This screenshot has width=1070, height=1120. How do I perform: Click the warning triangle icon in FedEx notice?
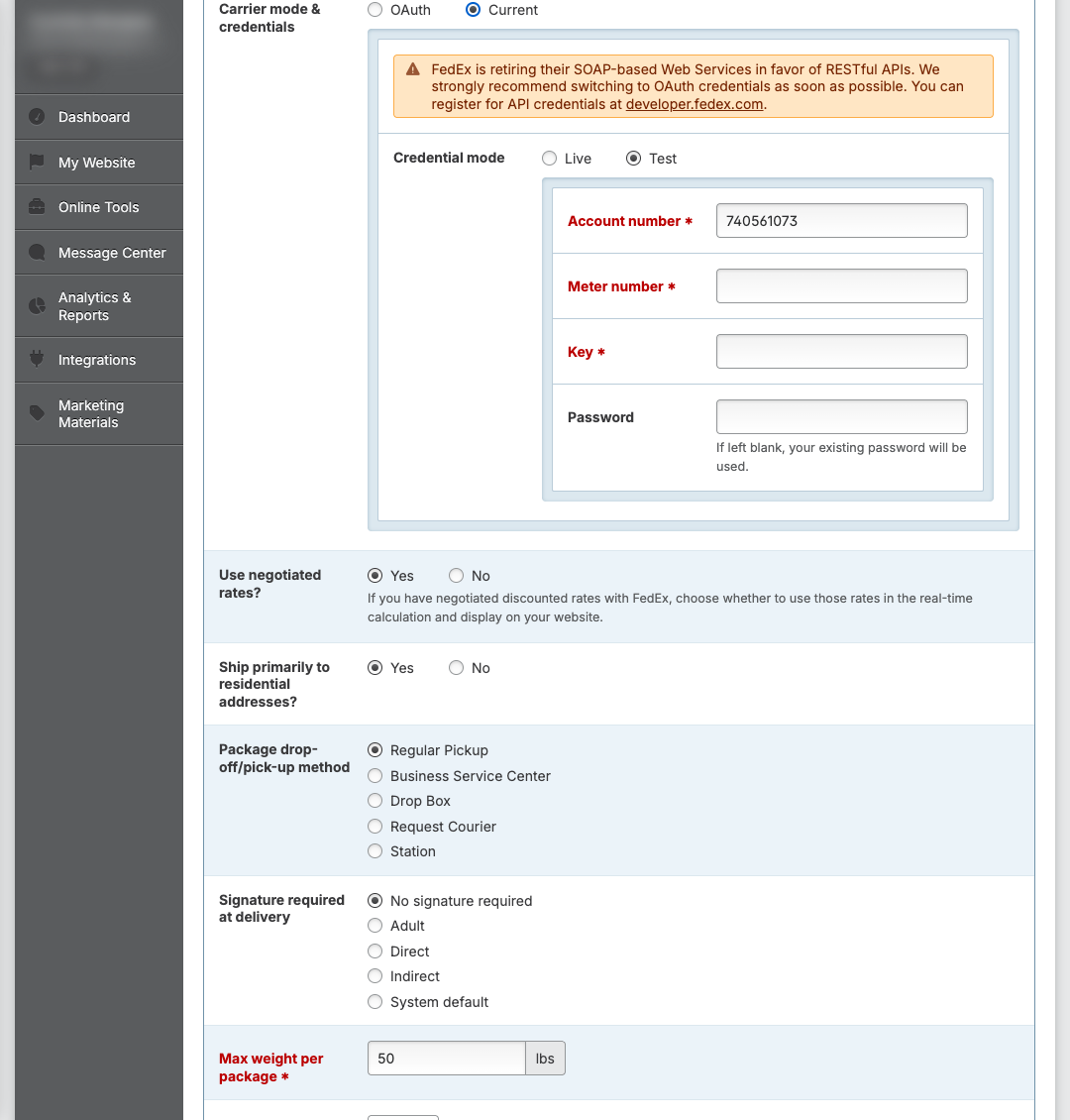point(412,69)
